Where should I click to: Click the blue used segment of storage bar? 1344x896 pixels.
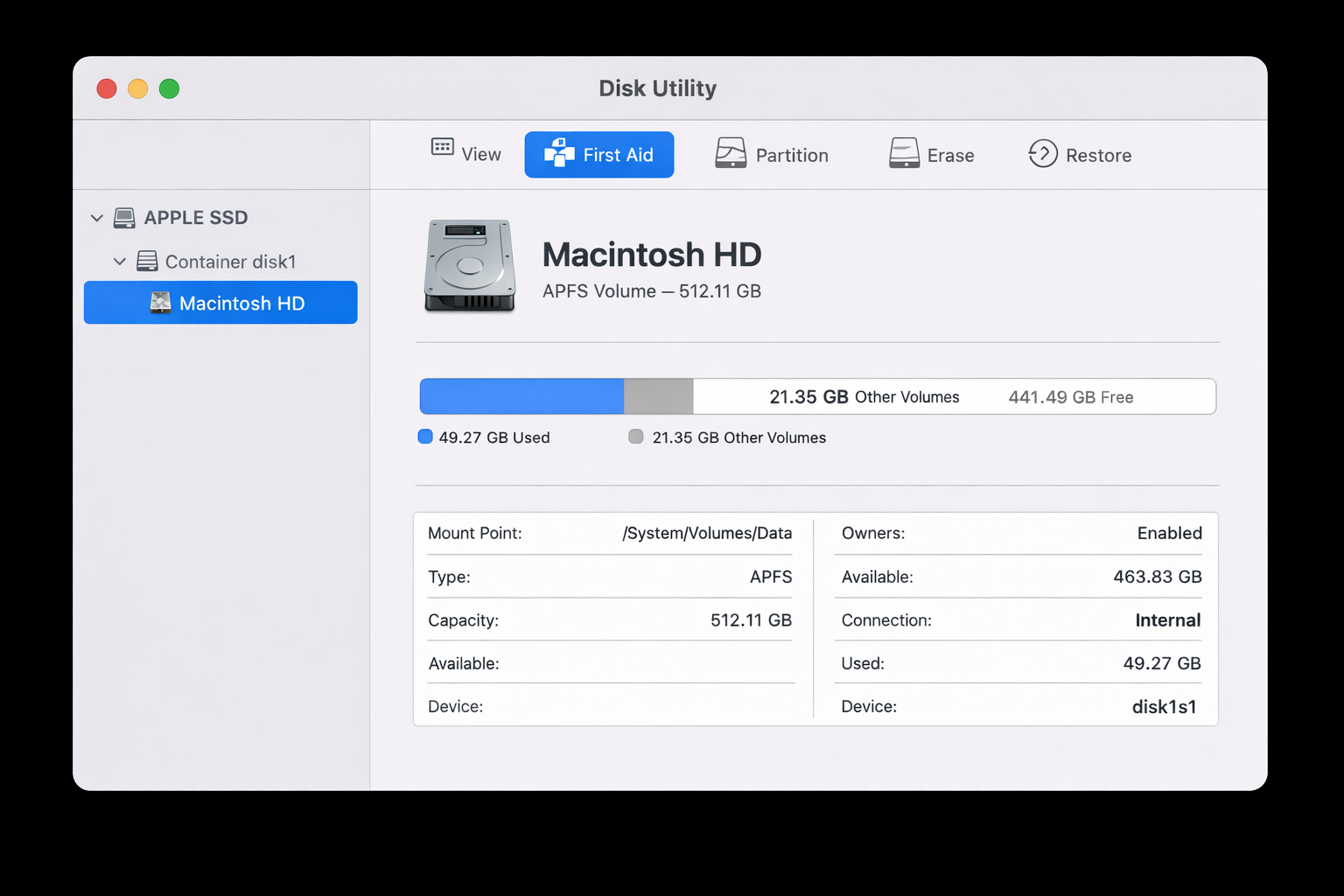521,396
